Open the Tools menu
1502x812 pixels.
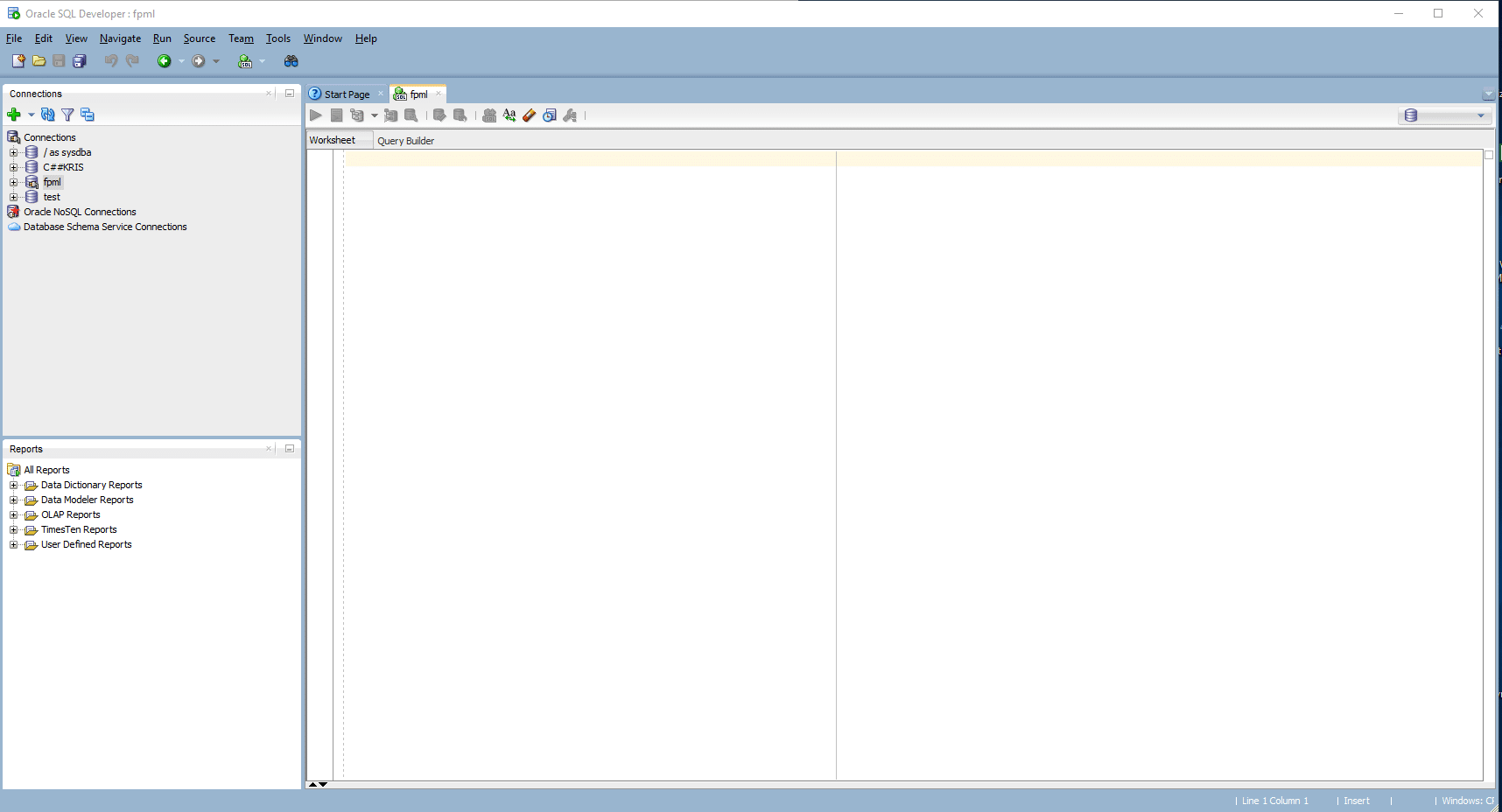coord(278,38)
